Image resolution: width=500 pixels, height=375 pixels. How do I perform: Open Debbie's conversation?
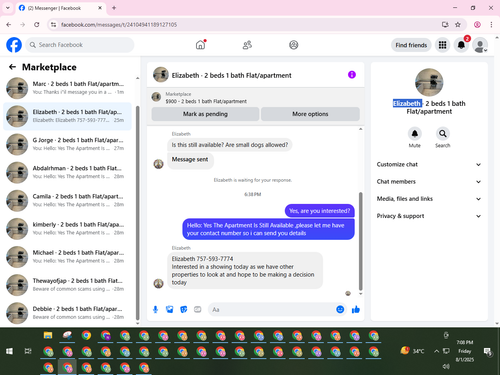coord(67,313)
